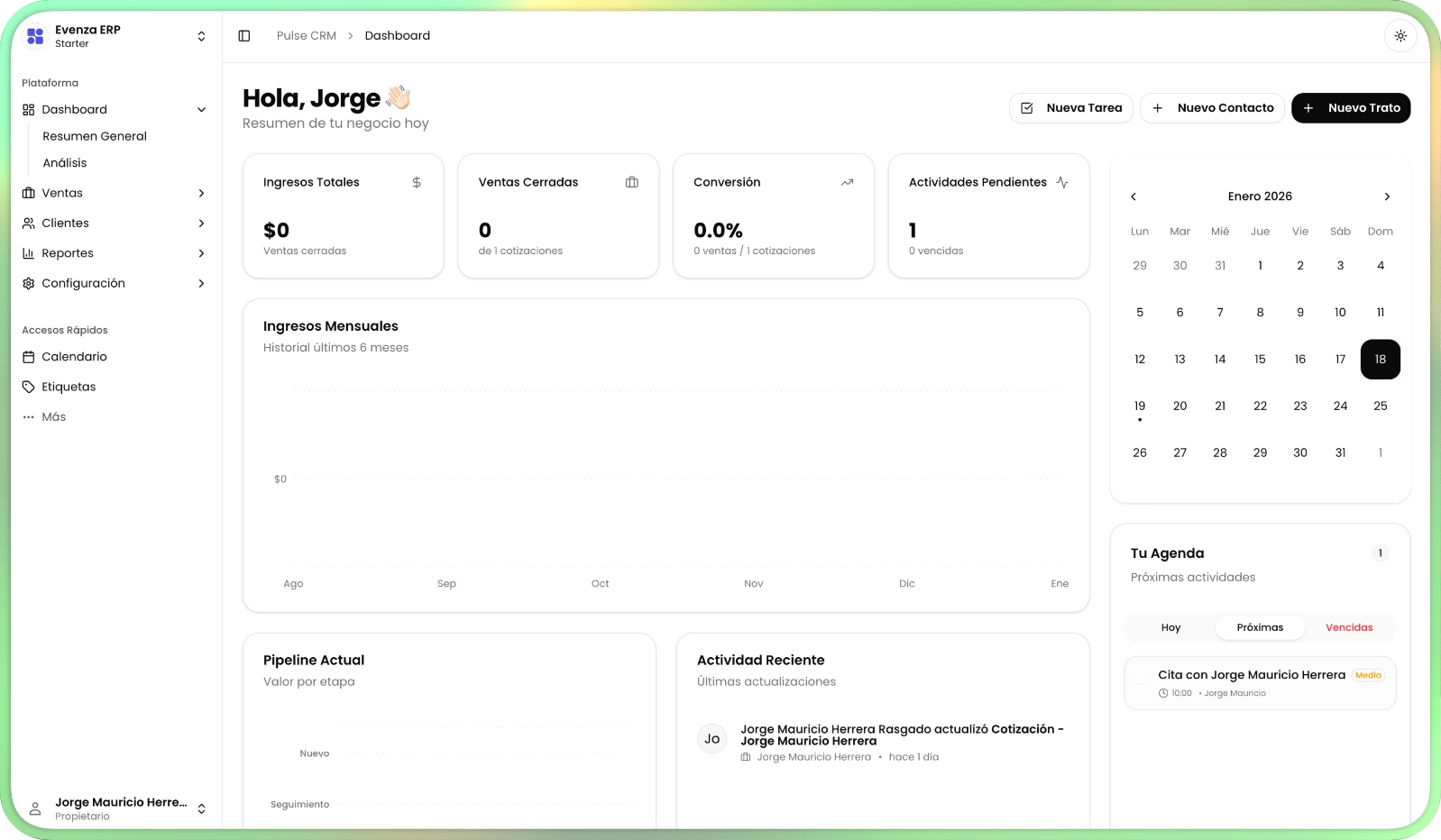This screenshot has width=1441, height=840.
Task: Click the dollar icon on Ingresos Totales
Action: (x=417, y=182)
